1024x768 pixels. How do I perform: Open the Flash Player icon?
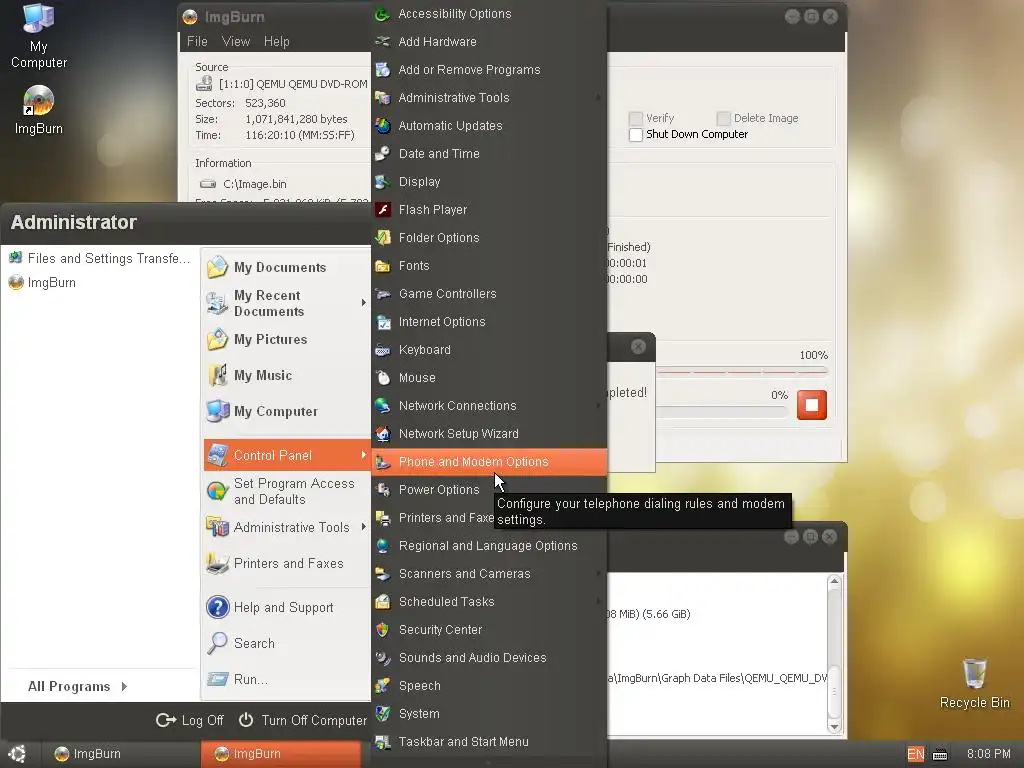pos(383,210)
